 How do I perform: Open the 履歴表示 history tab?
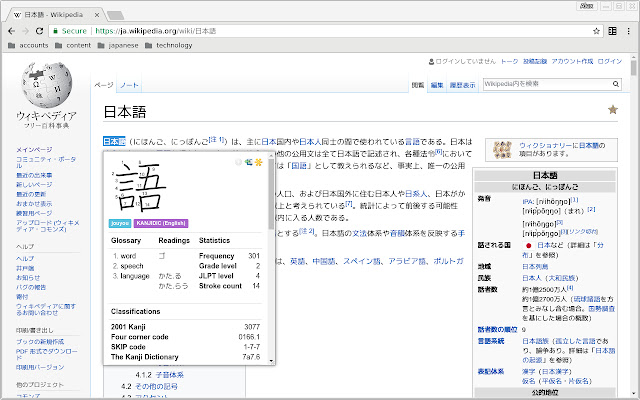tap(462, 86)
